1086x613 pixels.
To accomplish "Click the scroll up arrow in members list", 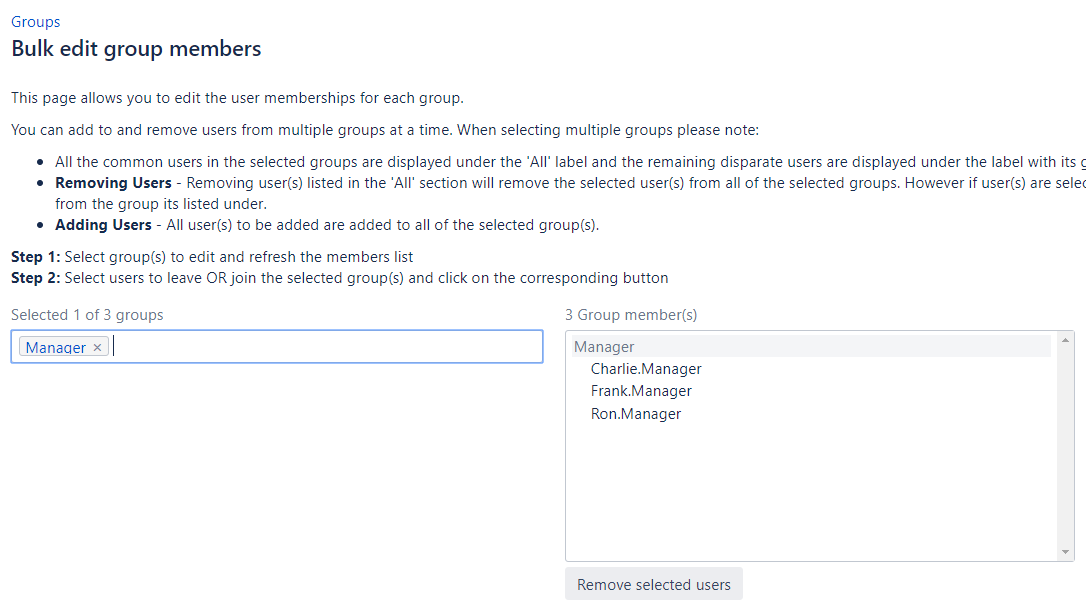I will (x=1066, y=341).
